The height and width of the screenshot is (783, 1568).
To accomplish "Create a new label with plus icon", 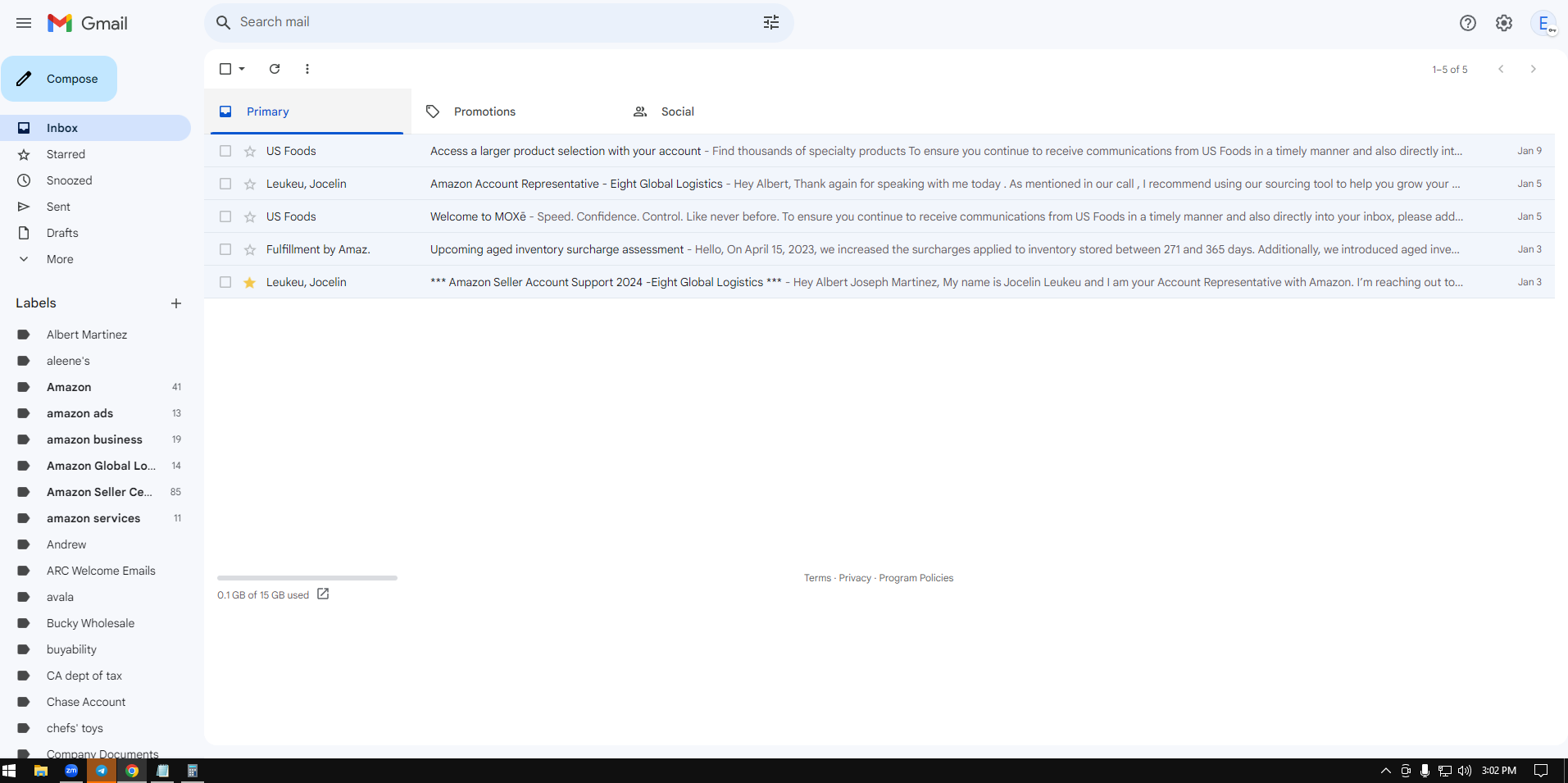I will pos(176,303).
